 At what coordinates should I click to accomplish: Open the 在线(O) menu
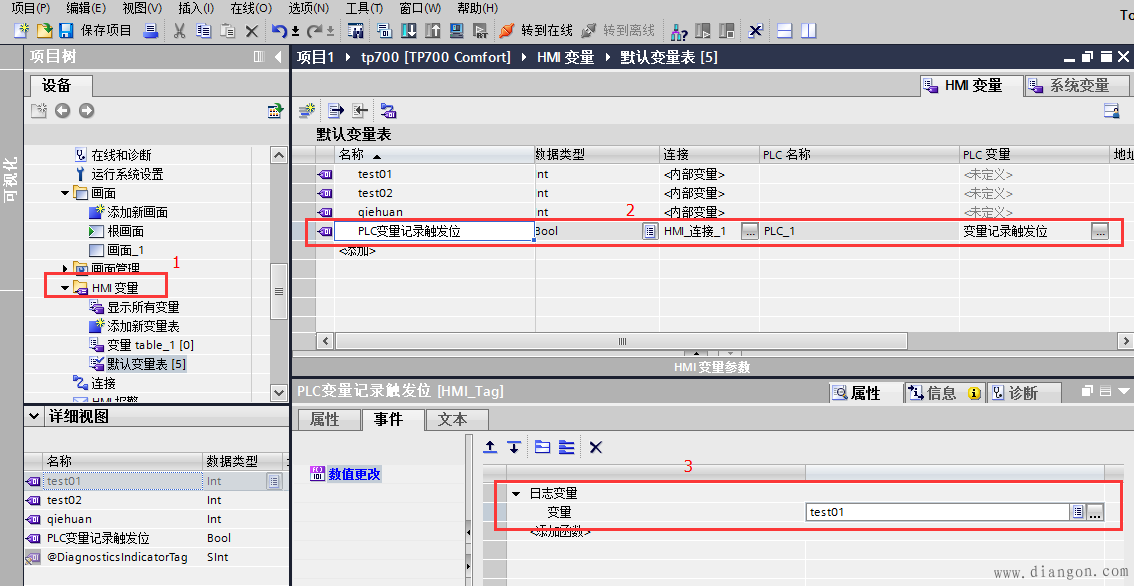(x=243, y=8)
